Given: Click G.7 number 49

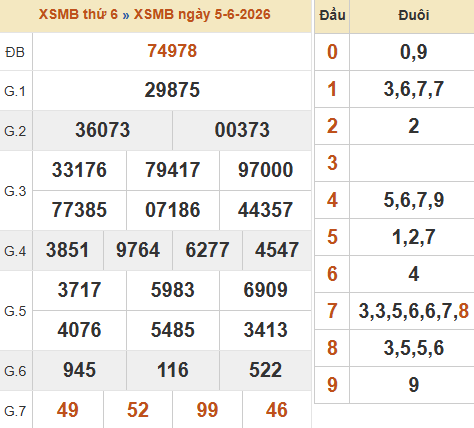Looking at the screenshot, I should [x=68, y=410].
